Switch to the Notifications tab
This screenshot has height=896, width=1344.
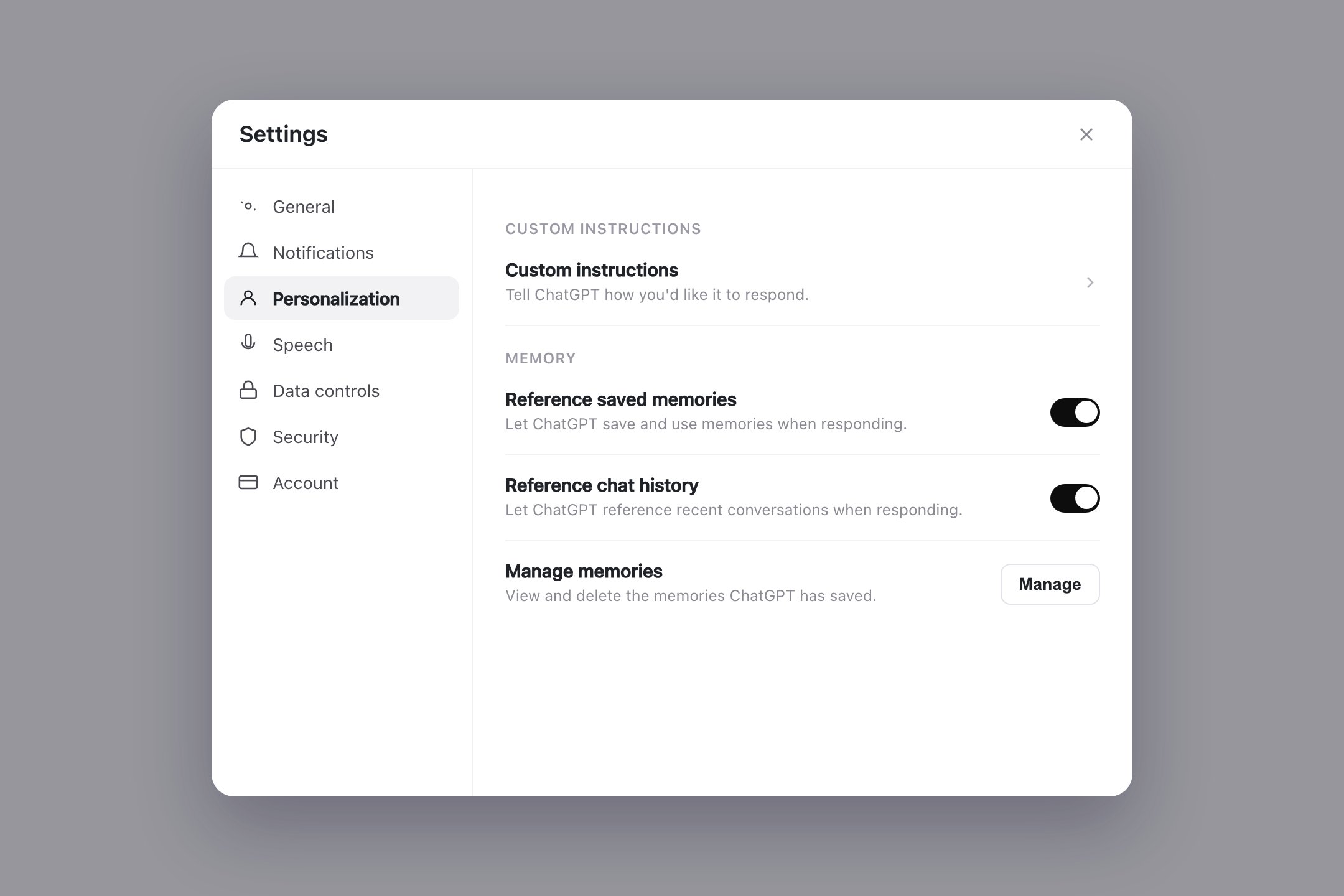342,253
